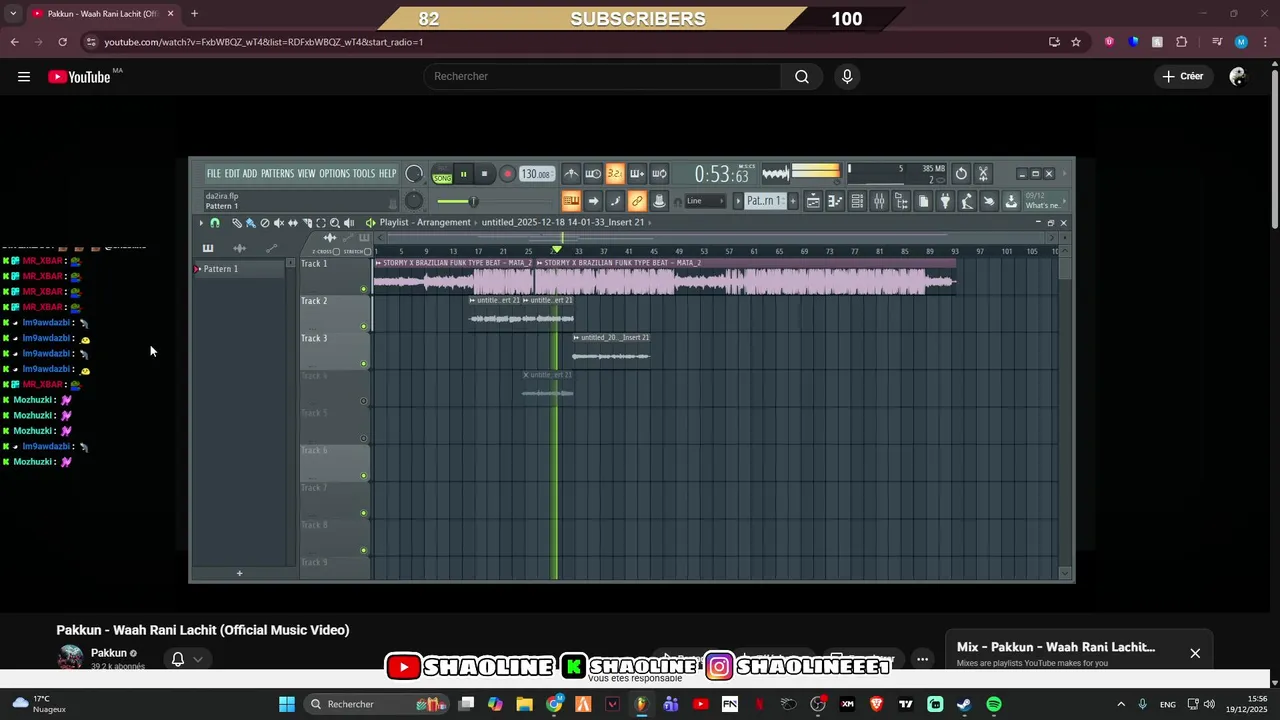1280x720 pixels.
Task: Toggle the typing keyboard to piano icon
Action: click(x=571, y=201)
